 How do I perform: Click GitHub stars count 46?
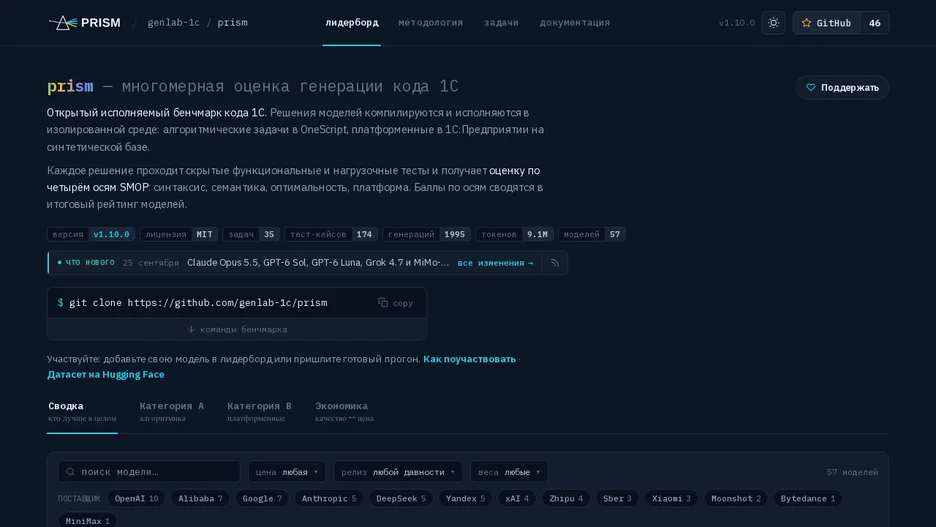click(x=875, y=23)
